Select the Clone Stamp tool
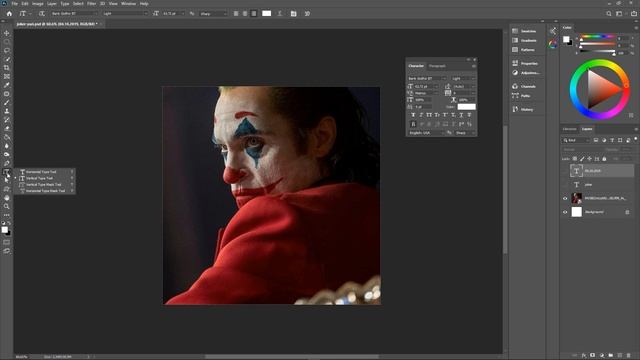640x360 pixels. (x=7, y=111)
